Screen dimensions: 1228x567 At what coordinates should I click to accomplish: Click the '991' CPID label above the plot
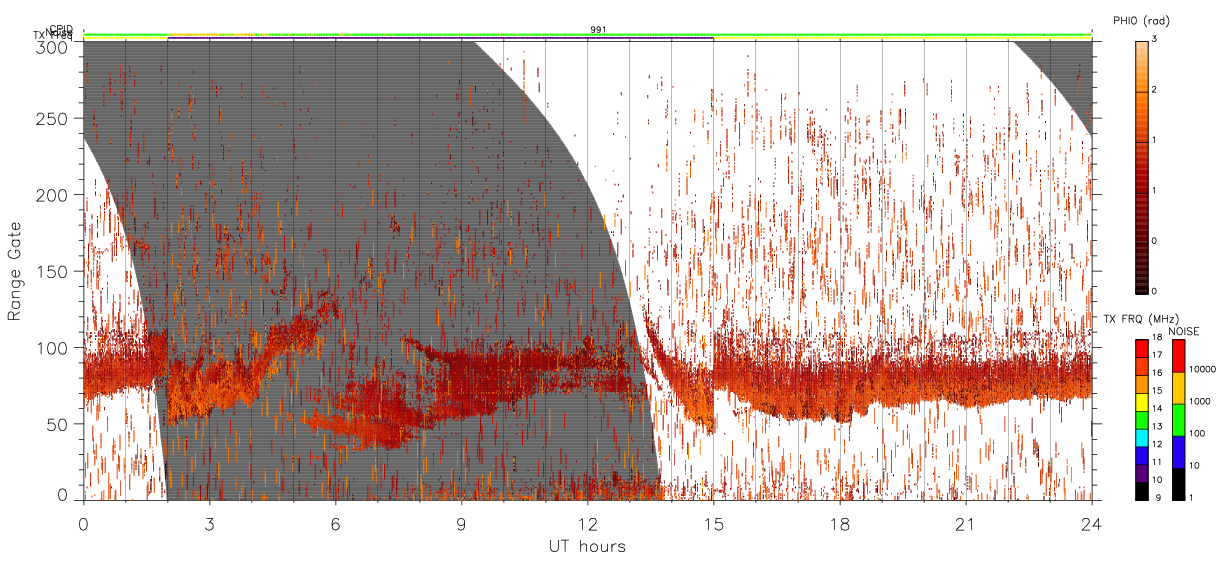pos(598,30)
